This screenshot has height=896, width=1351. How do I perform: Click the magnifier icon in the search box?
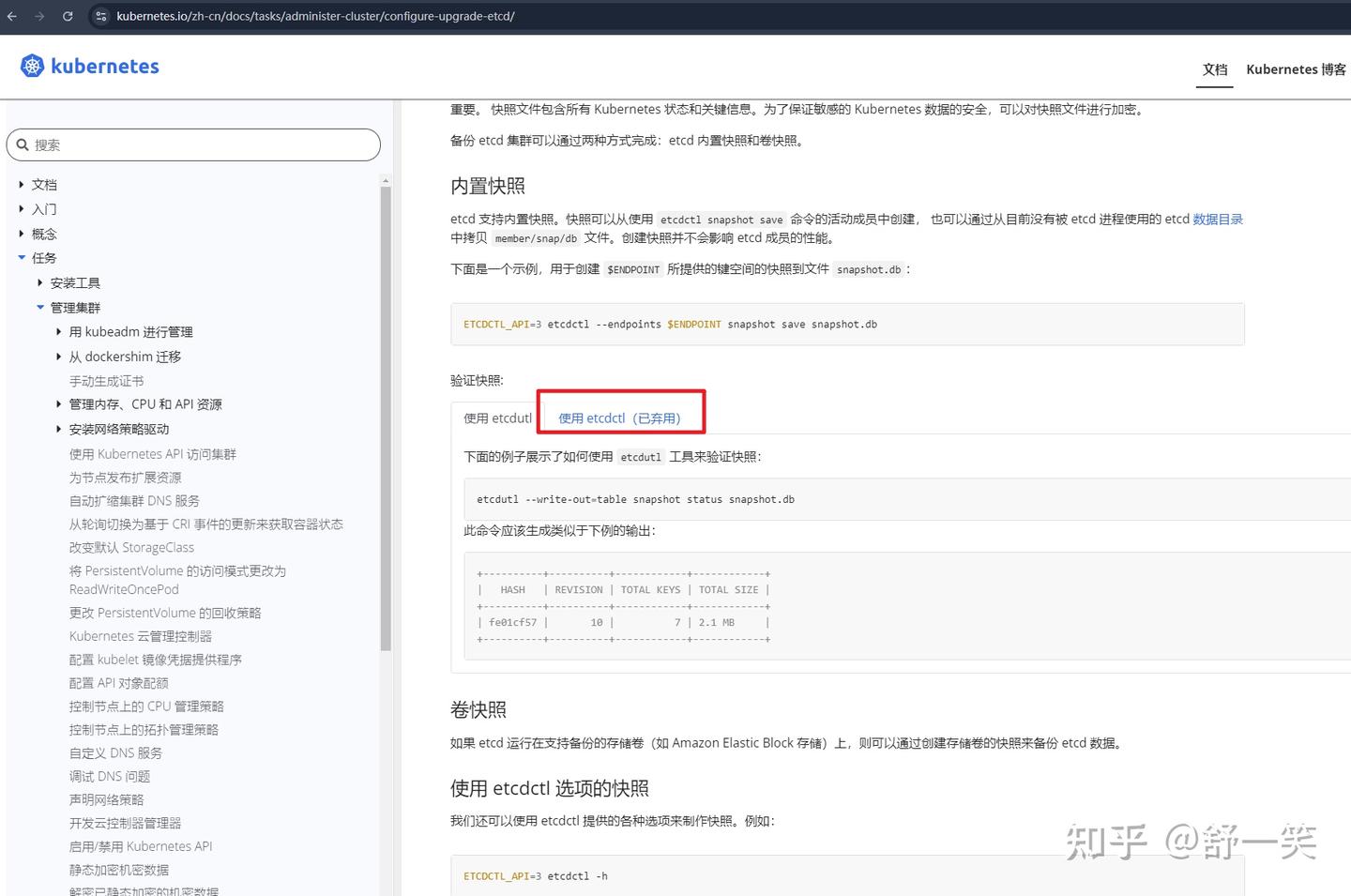[x=23, y=144]
